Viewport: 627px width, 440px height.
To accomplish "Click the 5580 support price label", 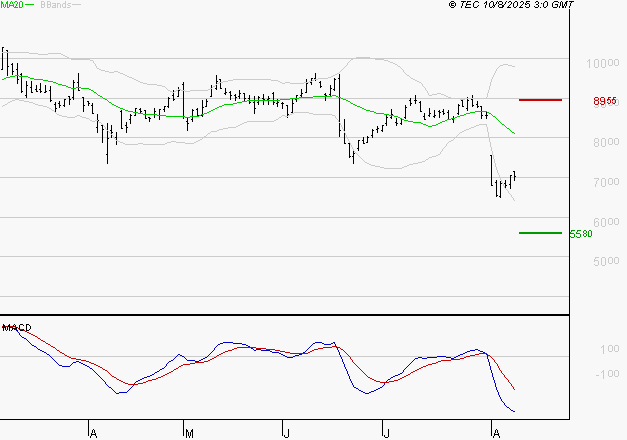I will (x=580, y=234).
